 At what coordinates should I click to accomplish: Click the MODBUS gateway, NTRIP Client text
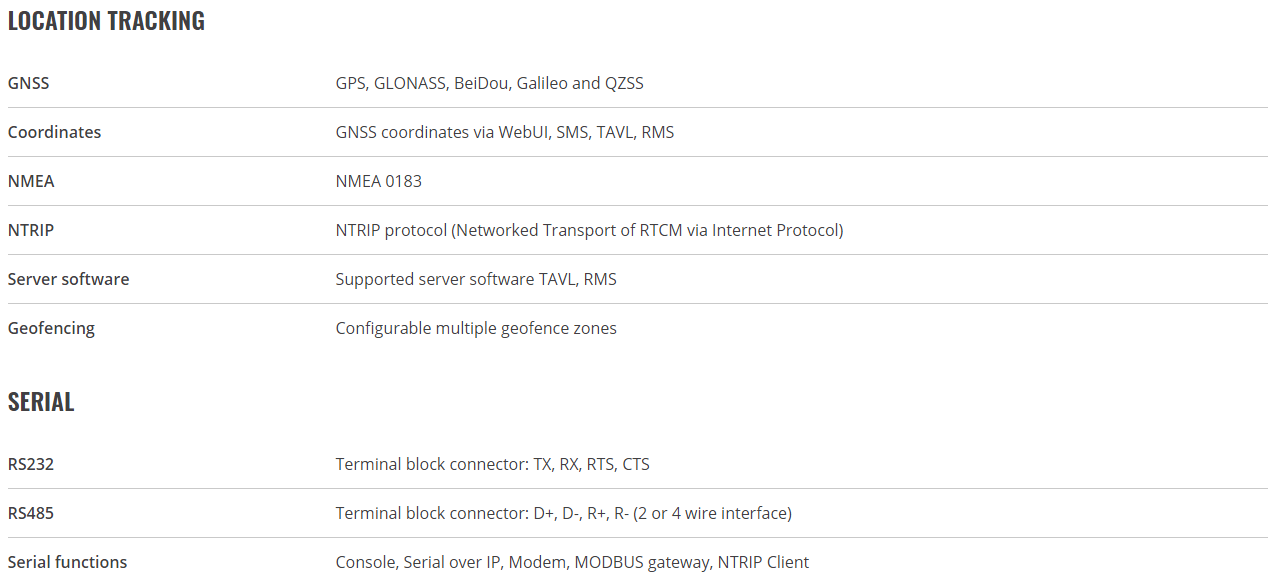tap(692, 562)
